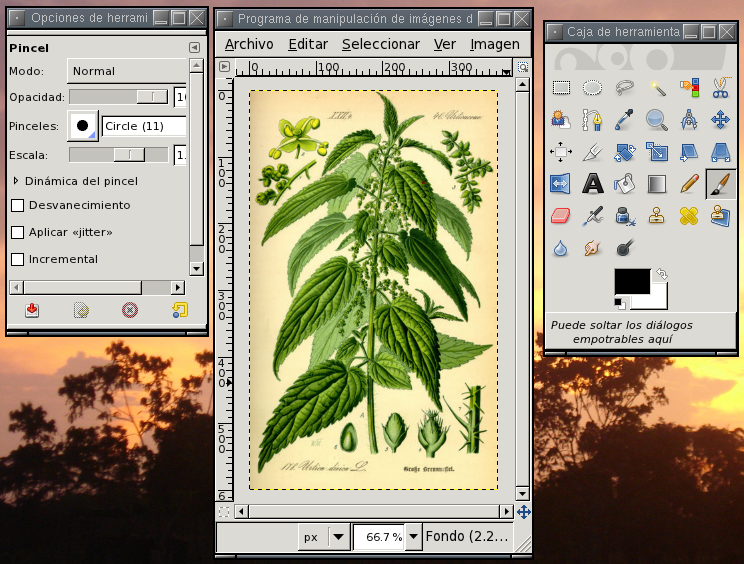This screenshot has width=744, height=564.
Task: Click the black foreground color swatch
Action: coord(632,281)
